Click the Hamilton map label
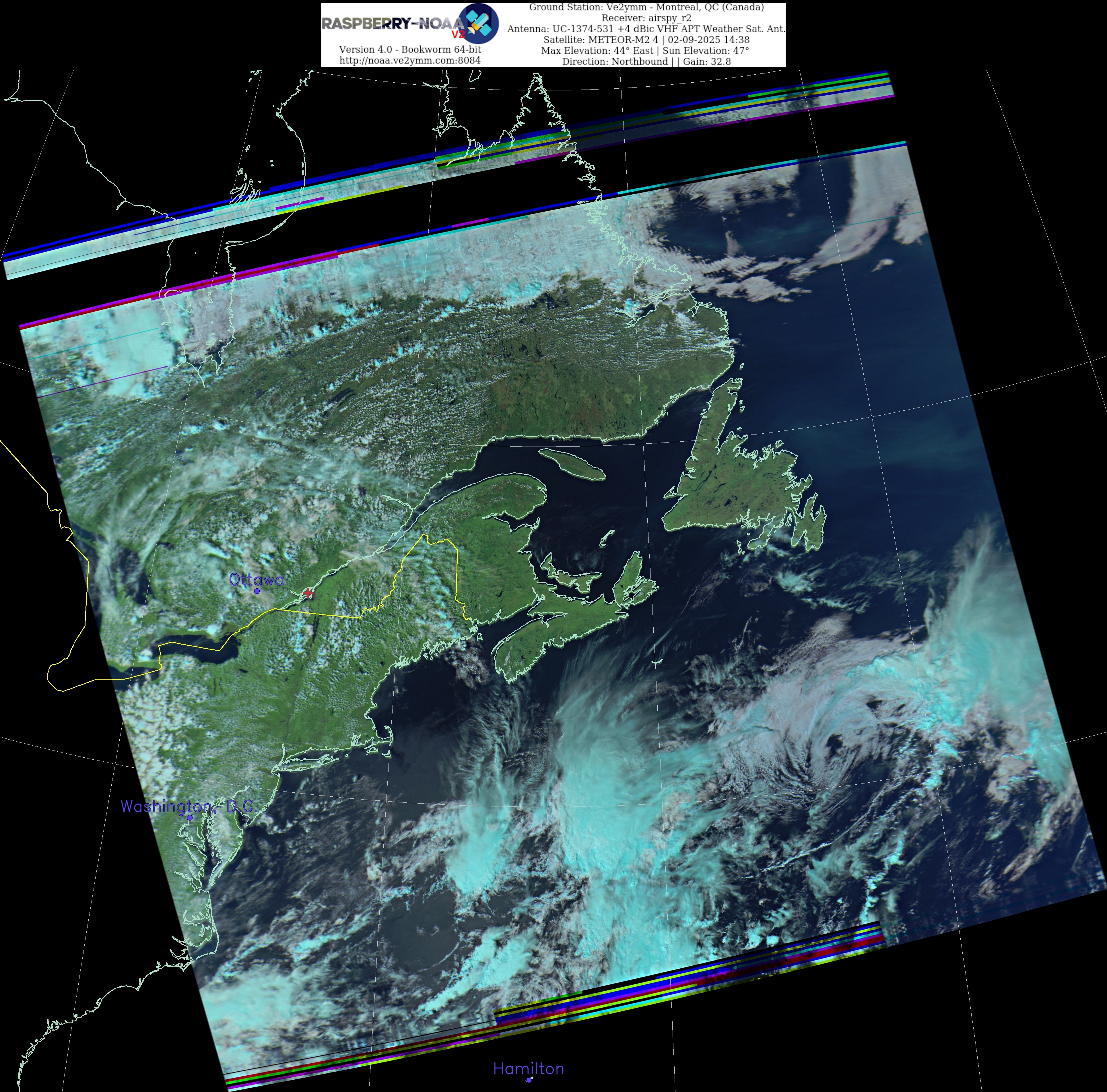This screenshot has width=1107, height=1092. (x=528, y=1068)
